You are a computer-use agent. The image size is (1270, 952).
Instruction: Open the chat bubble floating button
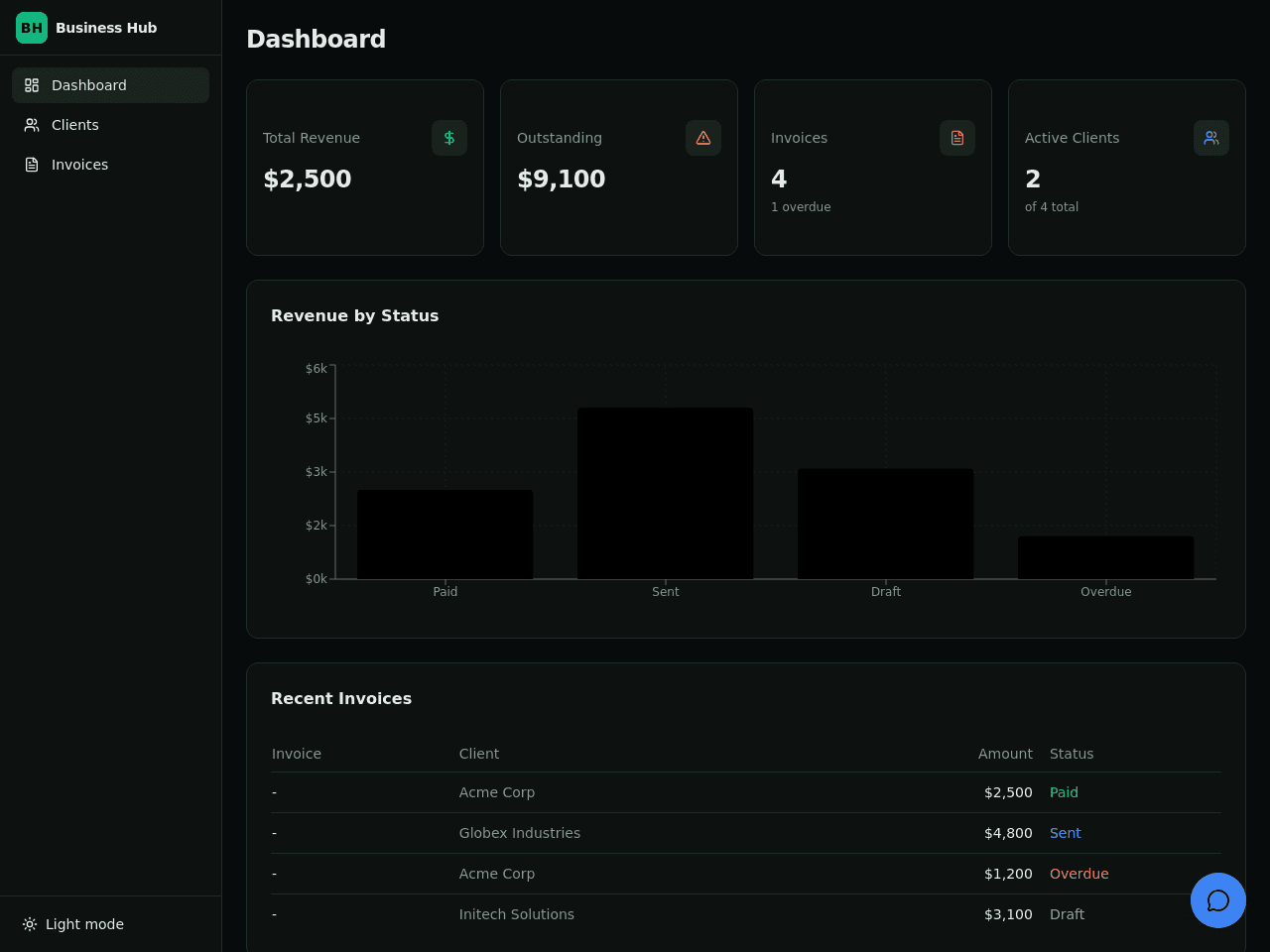point(1218,900)
